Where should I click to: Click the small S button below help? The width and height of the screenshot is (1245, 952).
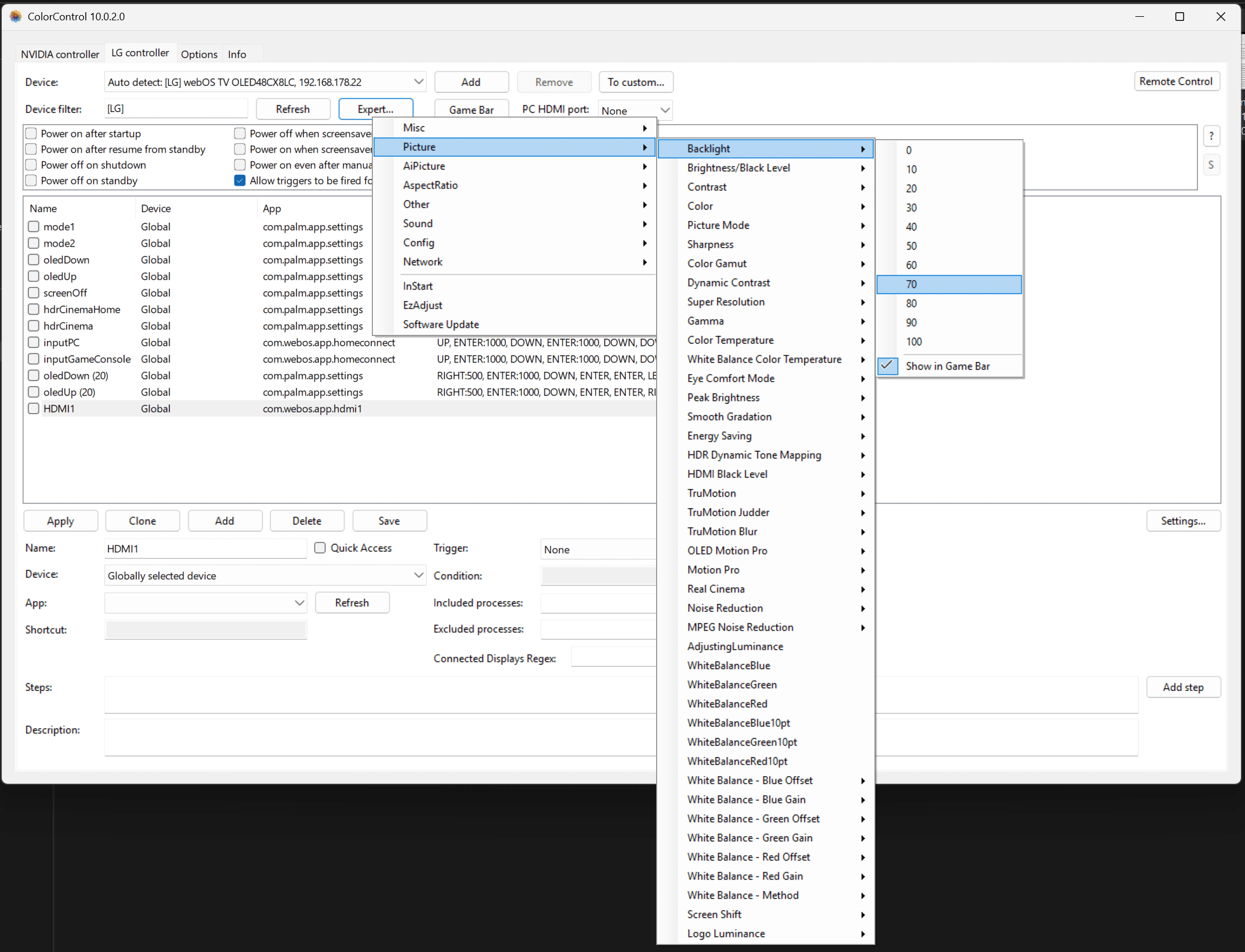(x=1211, y=165)
